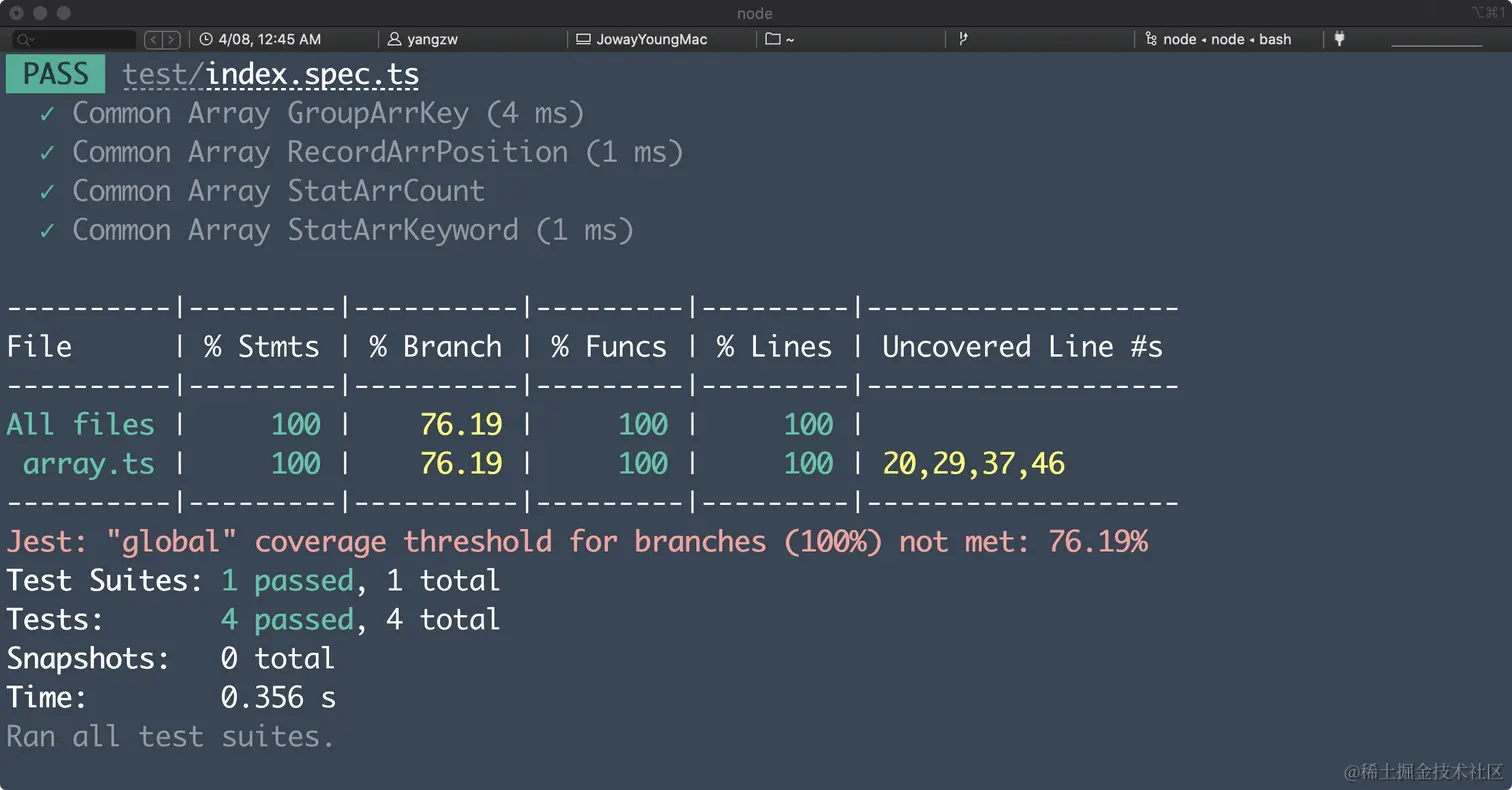Click the uncovered lines 20,29,37,46 text

[973, 464]
